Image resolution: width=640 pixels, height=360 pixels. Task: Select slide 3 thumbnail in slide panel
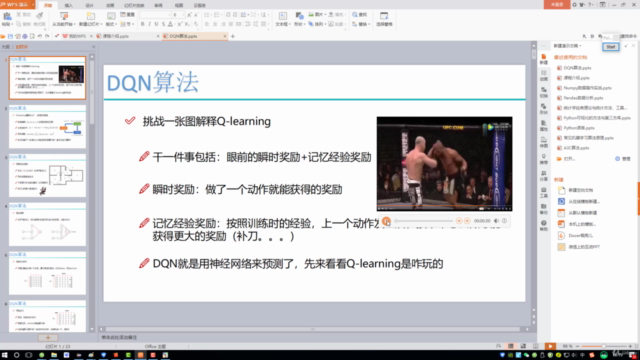(x=47, y=176)
